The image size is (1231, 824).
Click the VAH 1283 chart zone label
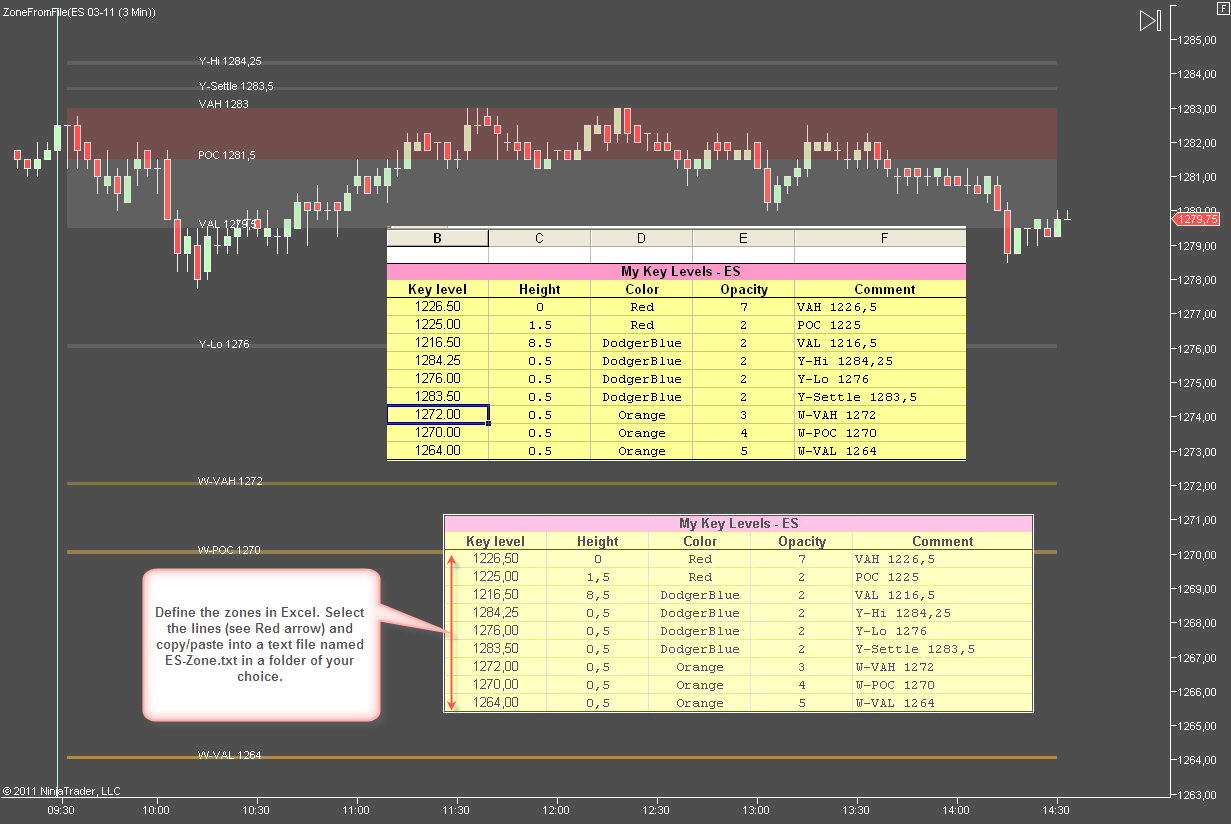pos(223,104)
